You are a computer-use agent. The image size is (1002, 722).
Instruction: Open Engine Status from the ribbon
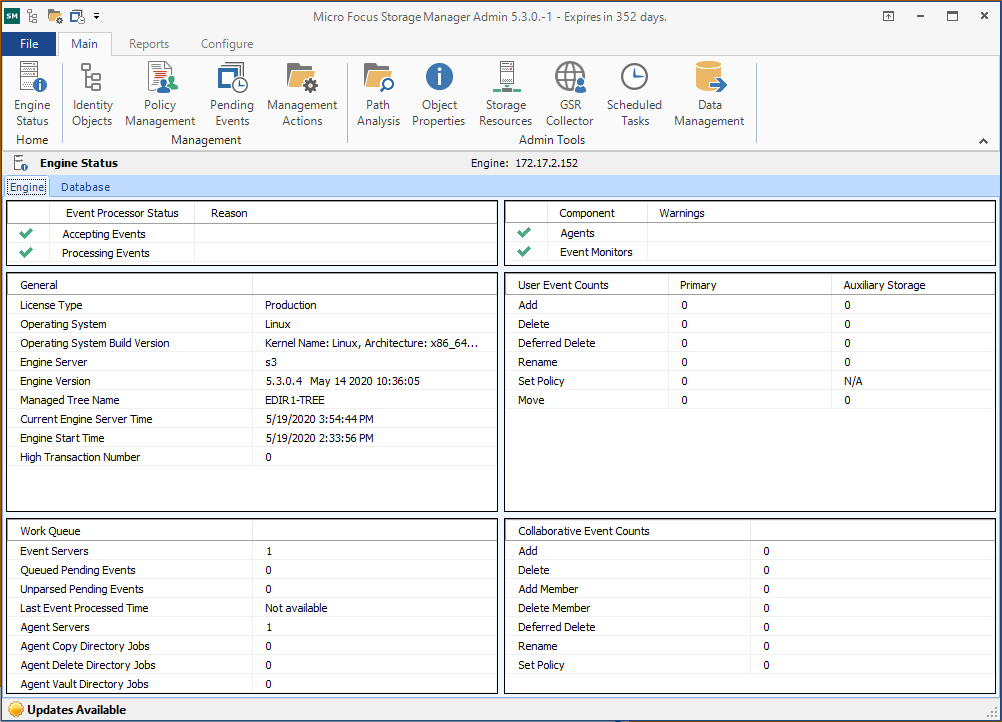click(x=32, y=94)
